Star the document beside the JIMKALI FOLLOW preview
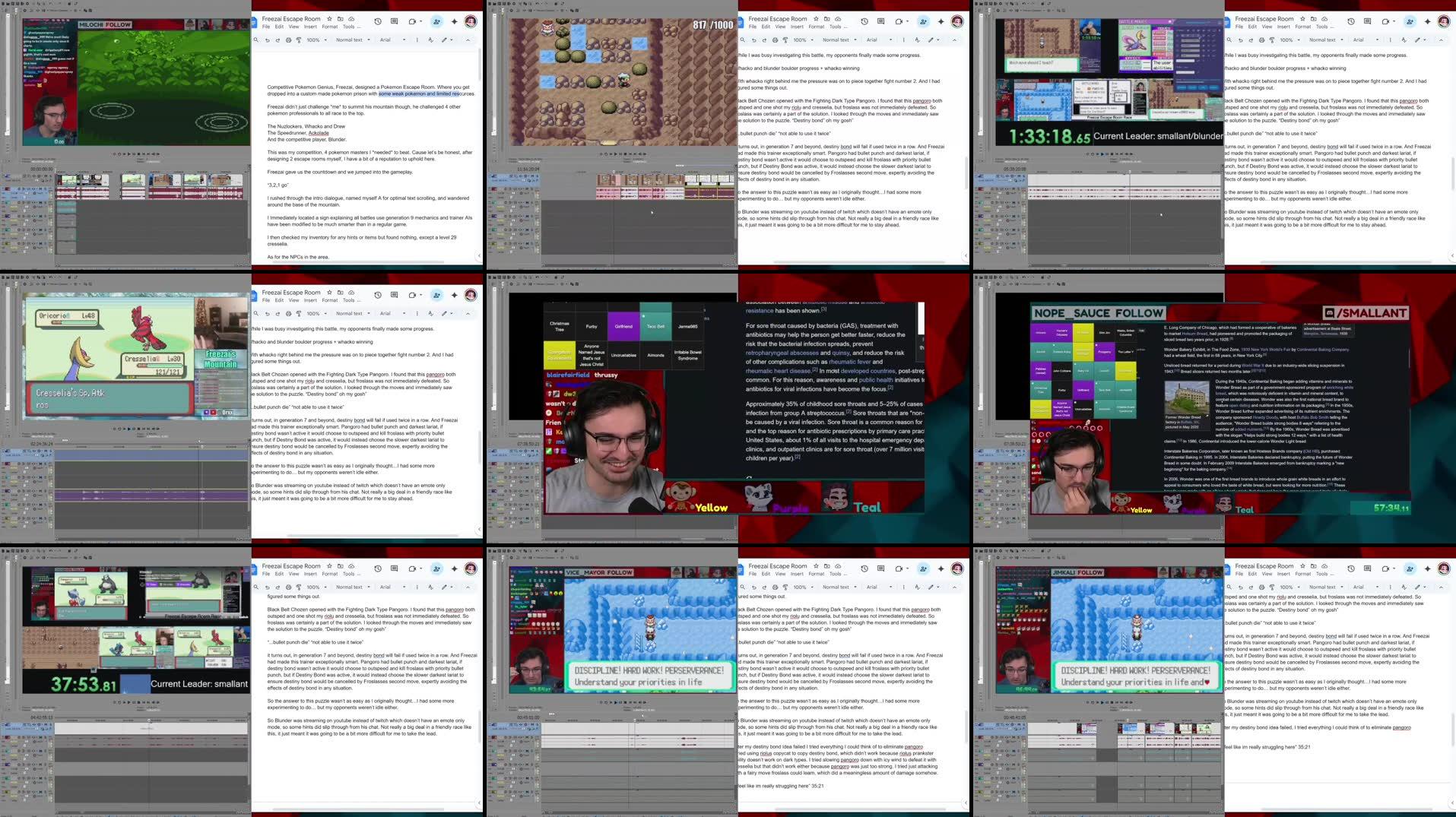The width and height of the screenshot is (1456, 817). coord(1302,566)
